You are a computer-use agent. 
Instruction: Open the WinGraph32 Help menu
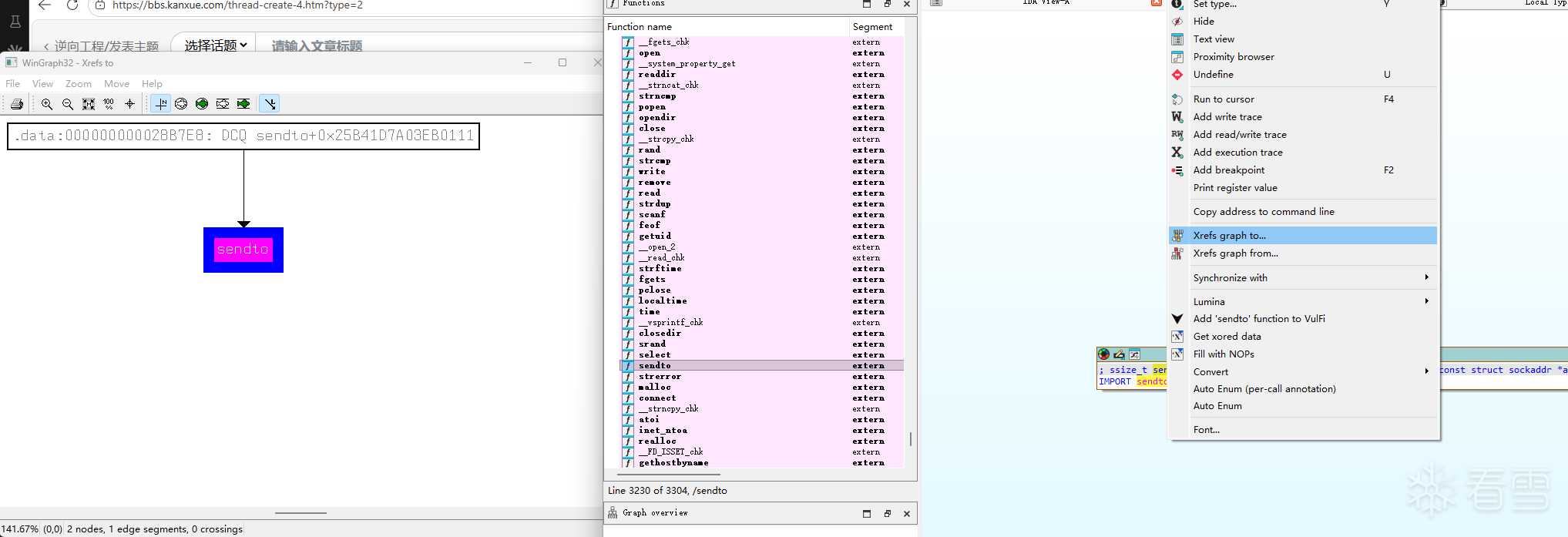pos(153,83)
